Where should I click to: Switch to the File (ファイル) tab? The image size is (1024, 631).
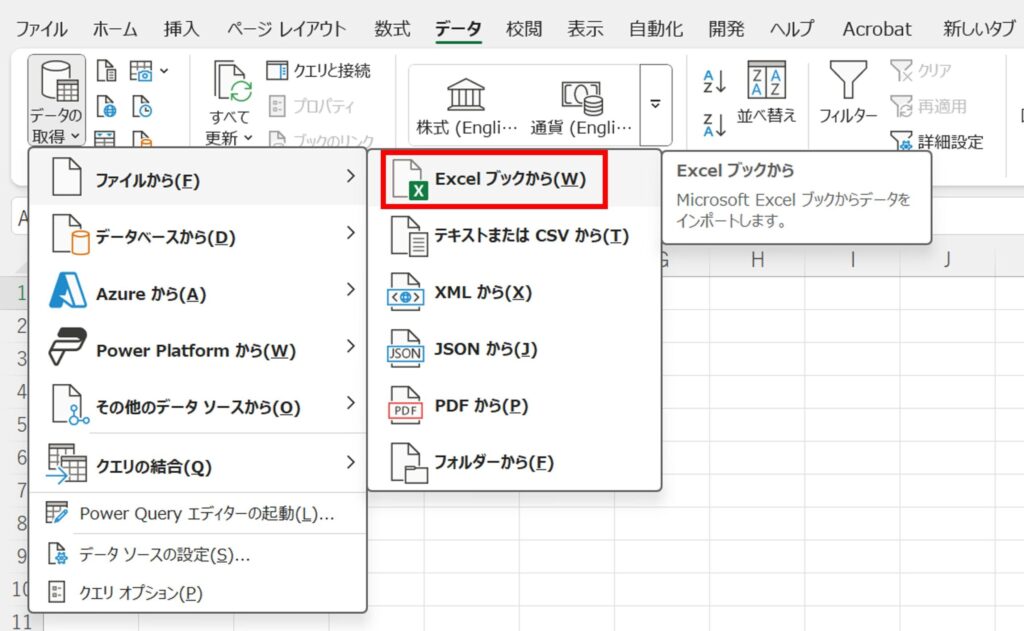coord(41,29)
